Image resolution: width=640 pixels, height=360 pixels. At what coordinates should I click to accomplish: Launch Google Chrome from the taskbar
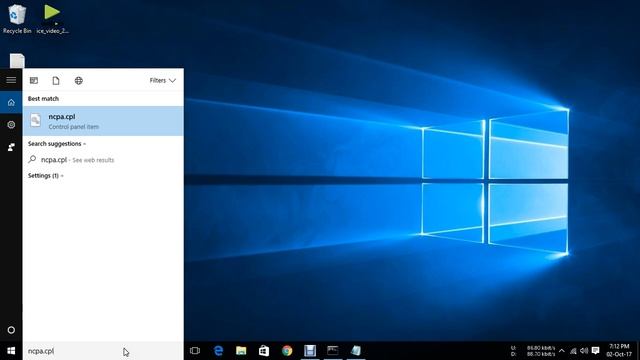pyautogui.click(x=287, y=351)
